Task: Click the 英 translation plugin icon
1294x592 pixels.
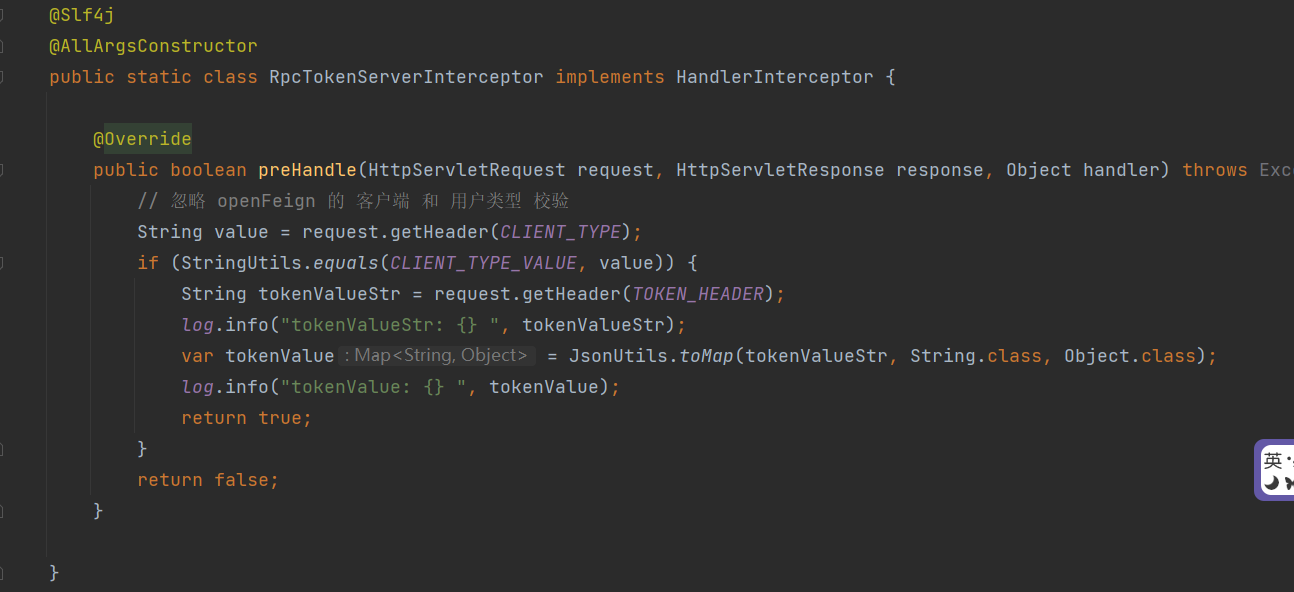Action: click(1272, 460)
